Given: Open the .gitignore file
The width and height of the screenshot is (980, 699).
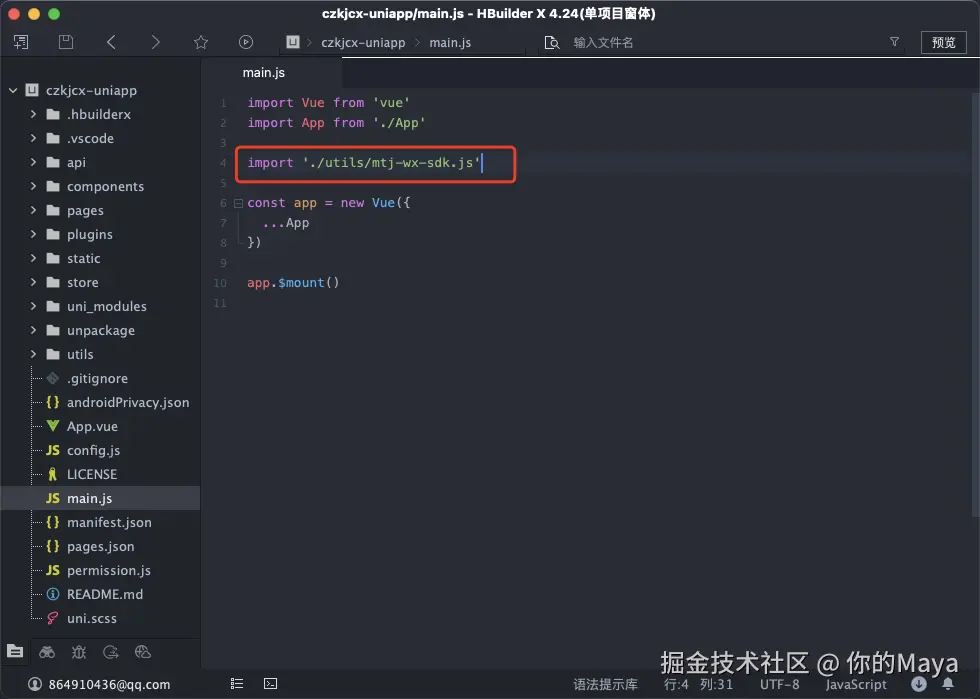Looking at the screenshot, I should tap(100, 378).
